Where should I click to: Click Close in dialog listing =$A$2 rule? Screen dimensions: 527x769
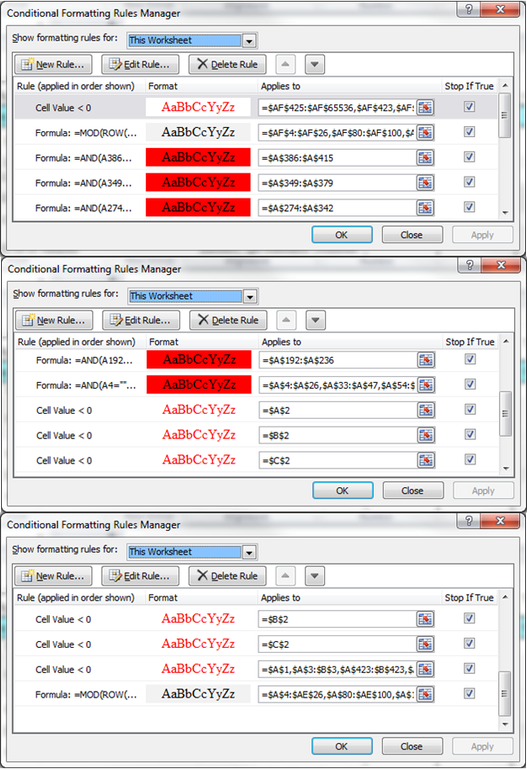[x=413, y=490]
